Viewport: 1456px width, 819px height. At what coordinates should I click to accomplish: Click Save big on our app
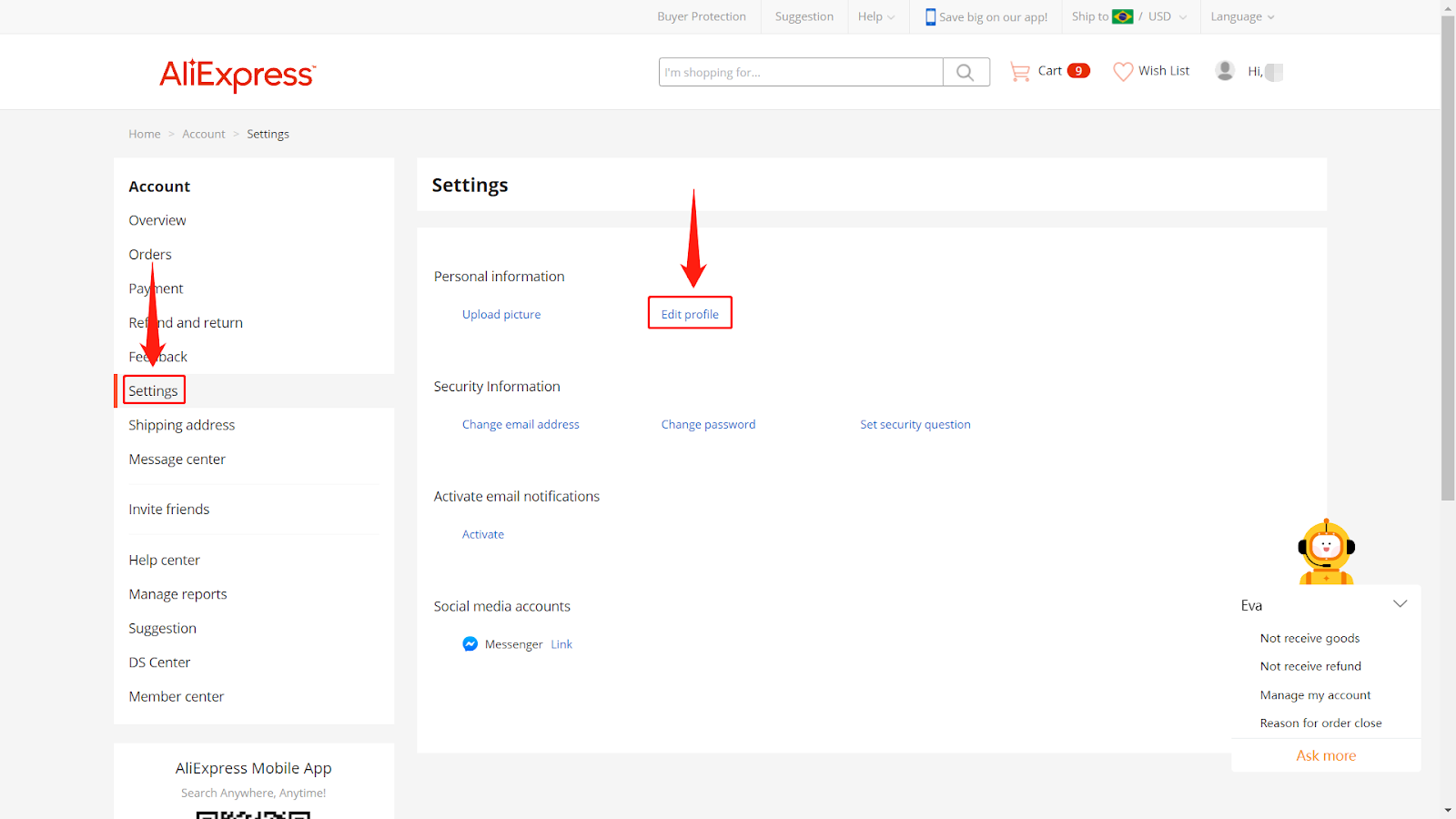tap(993, 16)
